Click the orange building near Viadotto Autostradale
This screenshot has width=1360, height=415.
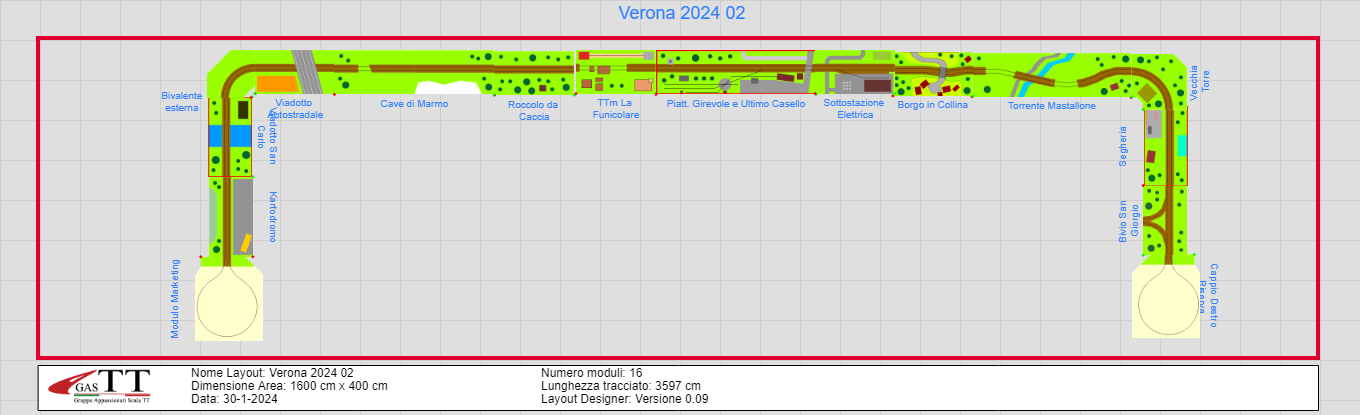click(x=277, y=83)
